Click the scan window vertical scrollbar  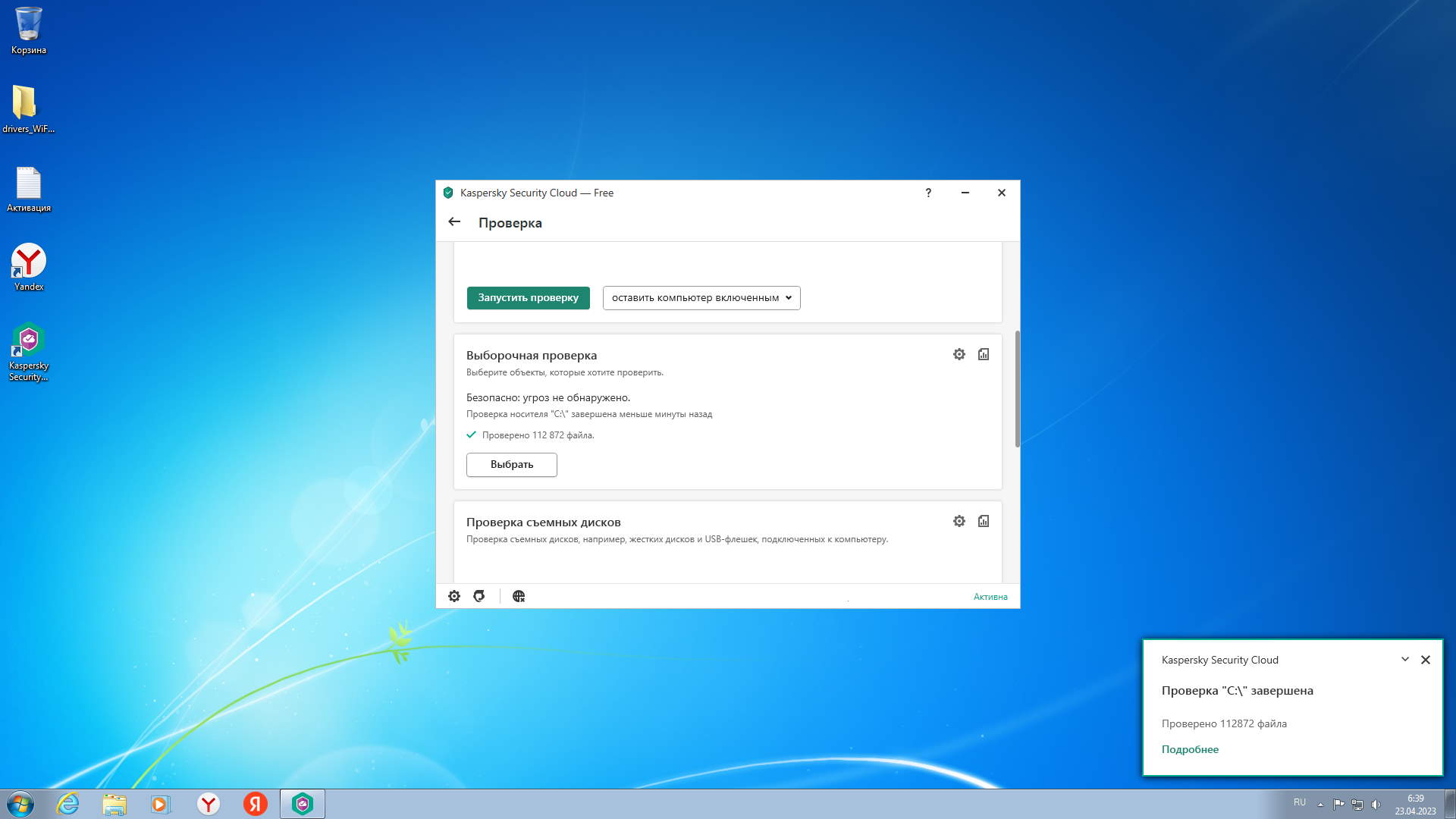click(1017, 388)
